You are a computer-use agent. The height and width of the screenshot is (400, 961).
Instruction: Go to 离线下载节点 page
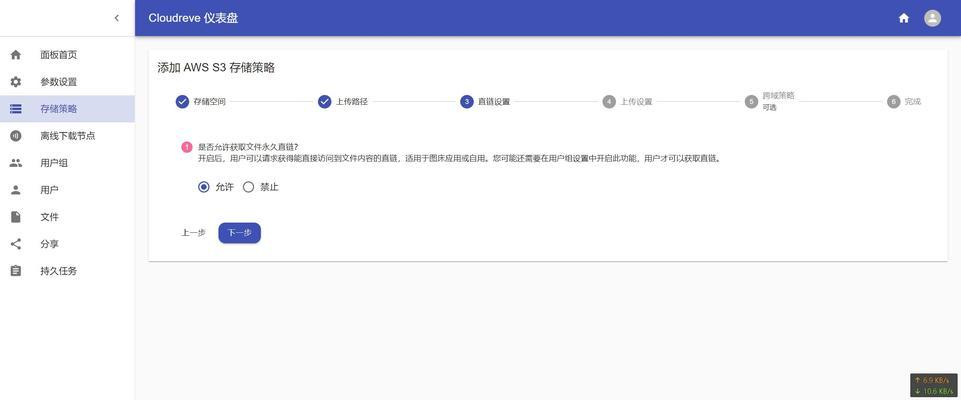click(x=67, y=135)
